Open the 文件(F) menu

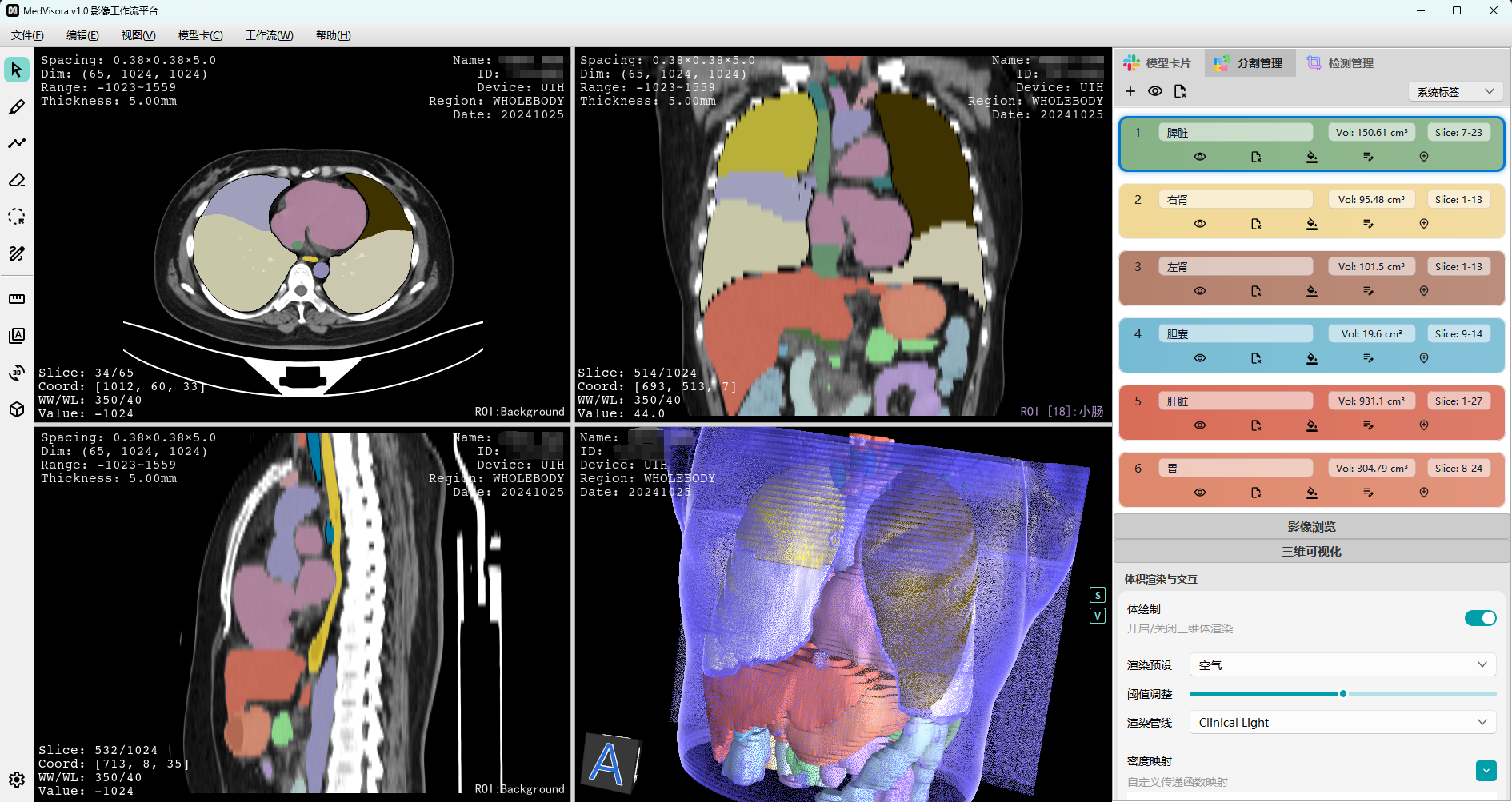coord(27,35)
